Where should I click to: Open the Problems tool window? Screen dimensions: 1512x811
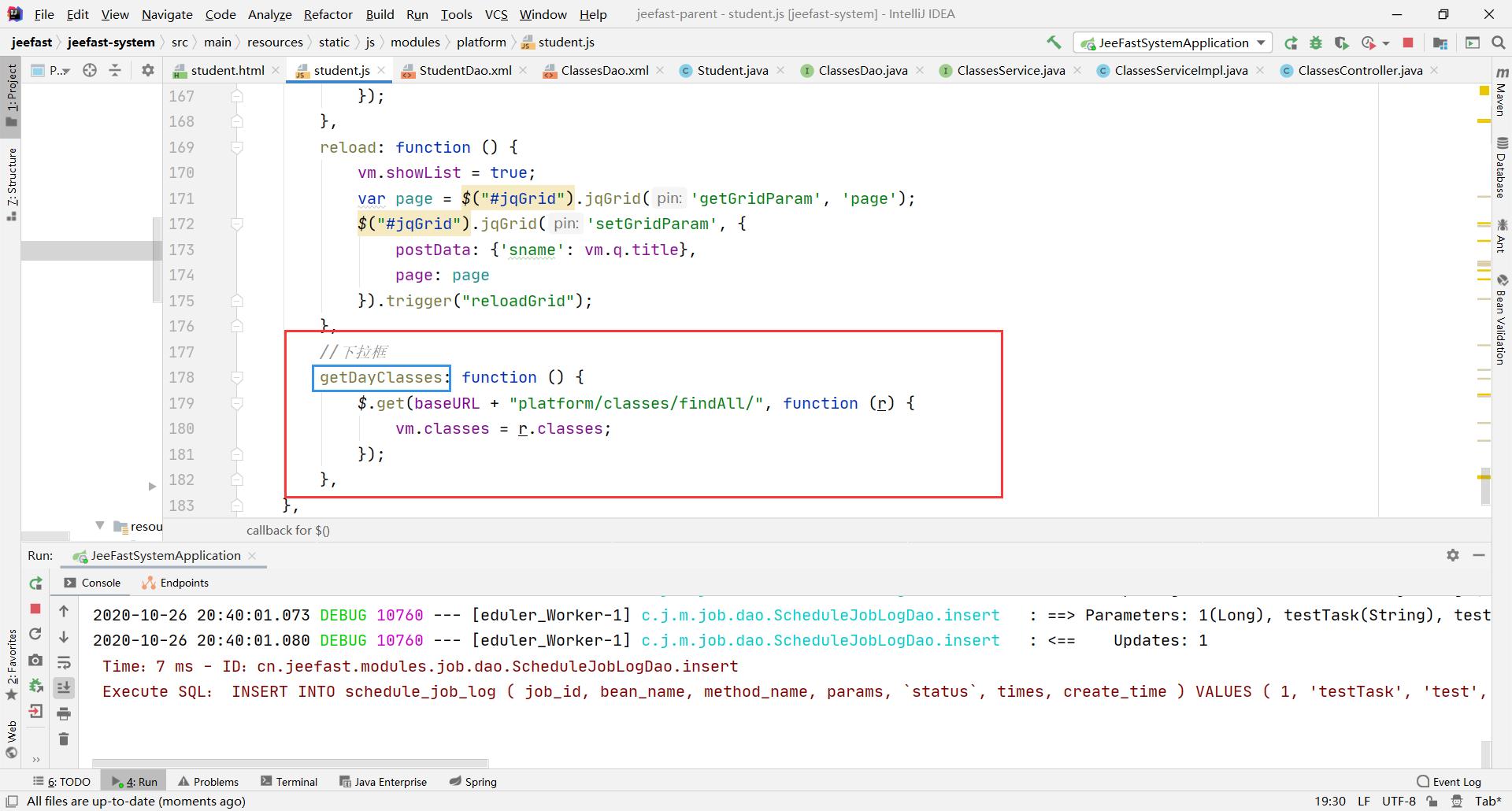[x=208, y=782]
